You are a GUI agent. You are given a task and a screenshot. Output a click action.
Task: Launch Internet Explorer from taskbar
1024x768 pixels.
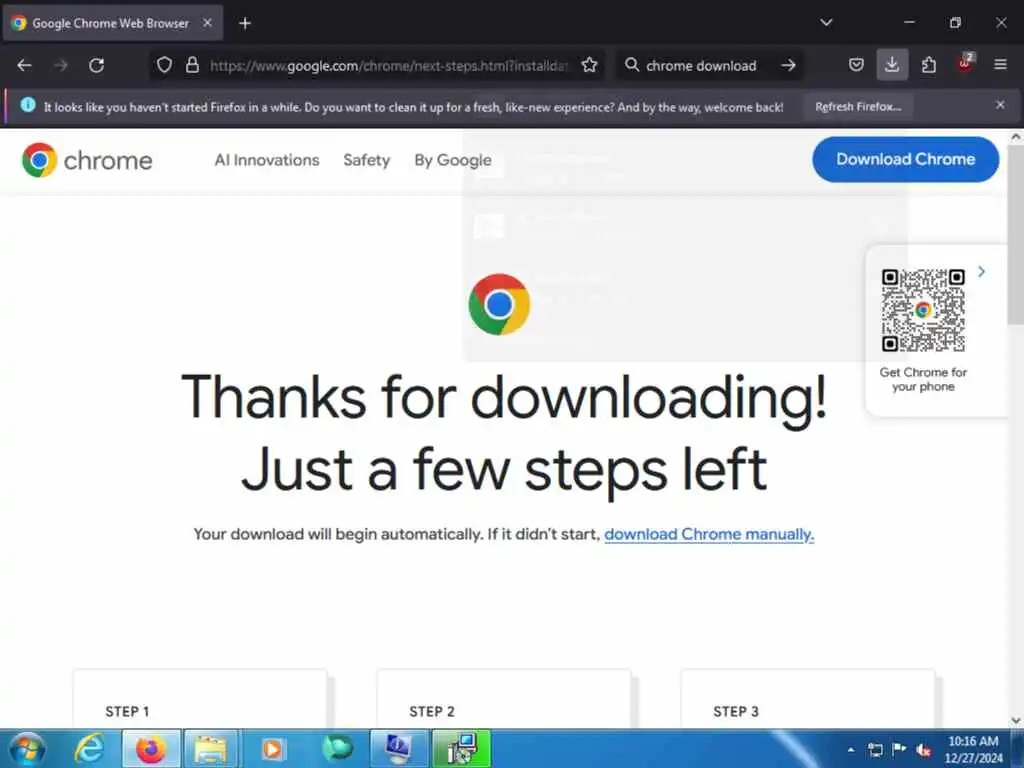90,748
